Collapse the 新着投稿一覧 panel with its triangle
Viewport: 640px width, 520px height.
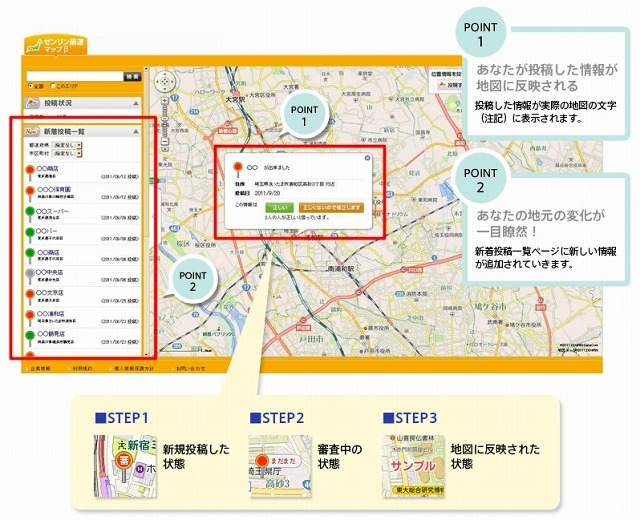136,132
